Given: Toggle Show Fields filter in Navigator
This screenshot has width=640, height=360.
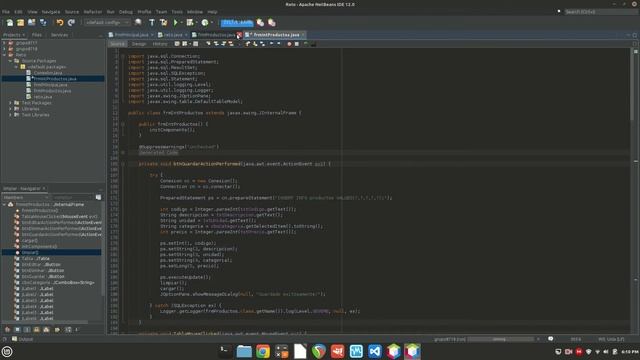Looking at the screenshot, I should [17, 329].
